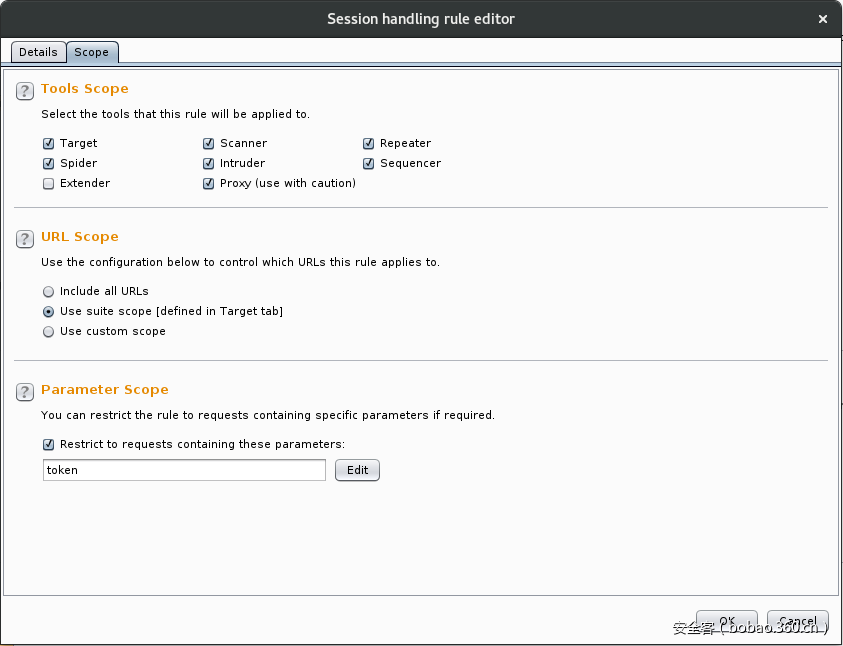The image size is (843, 646).
Task: Select the Scope tab
Action: click(92, 52)
